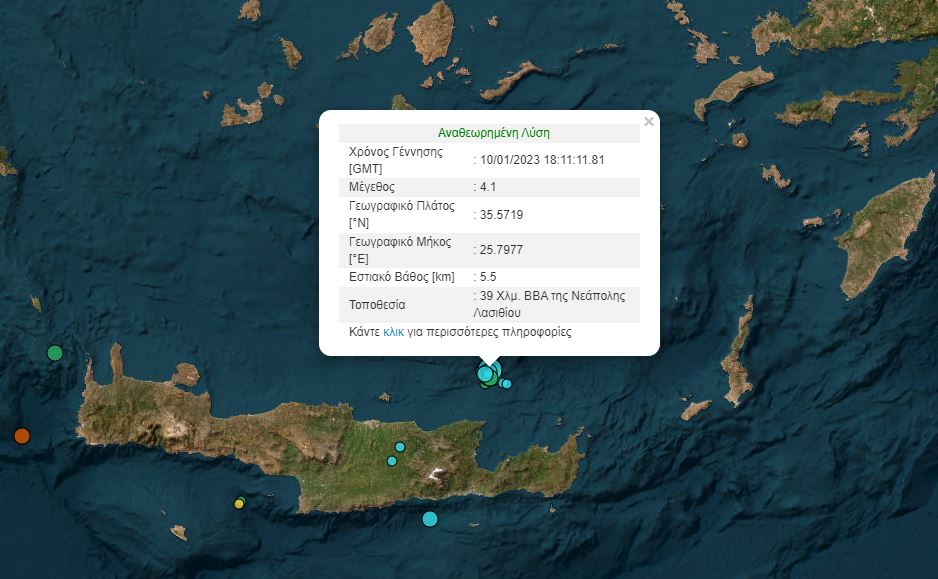Click the latitude value 35.5719
Image resolution: width=938 pixels, height=579 pixels.
pyautogui.click(x=501, y=215)
